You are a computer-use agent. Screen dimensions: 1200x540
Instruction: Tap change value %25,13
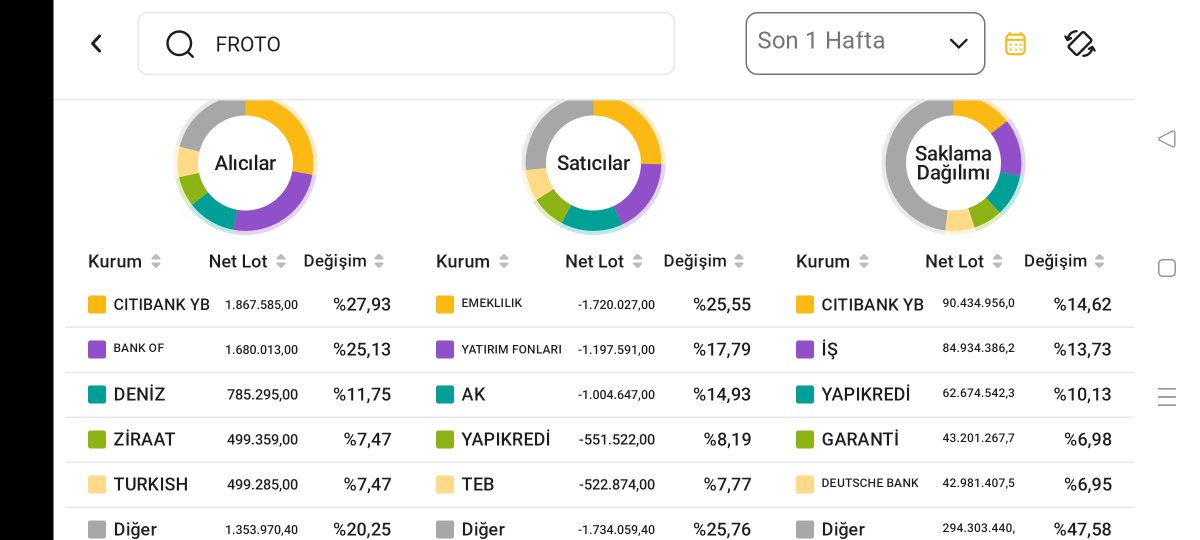click(x=362, y=349)
